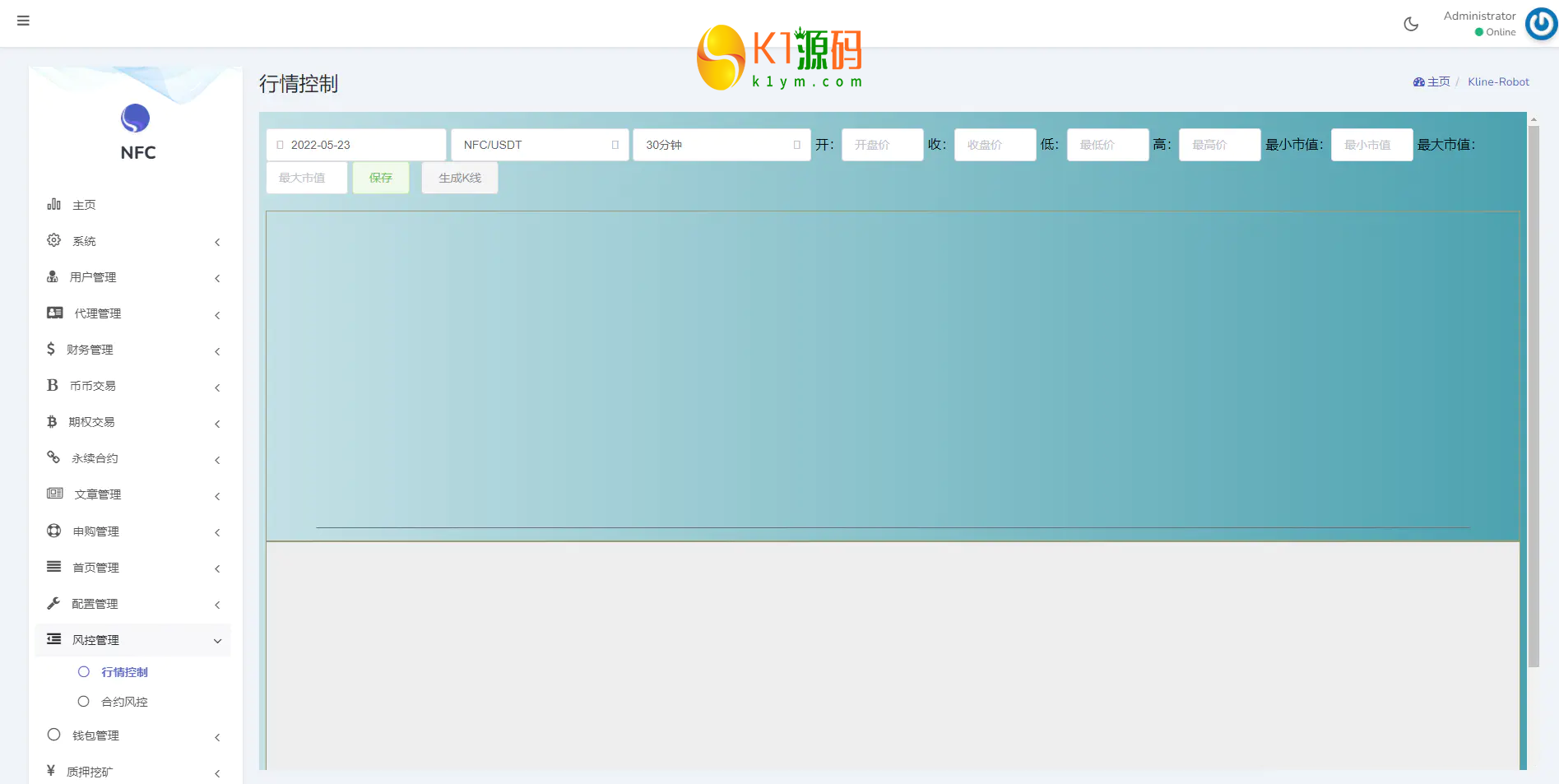Focus the 收盘价 input field

[995, 145]
